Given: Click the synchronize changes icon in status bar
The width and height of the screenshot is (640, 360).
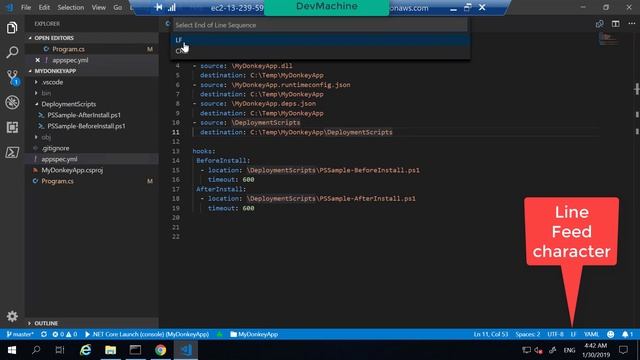Looking at the screenshot, I should pos(44,334).
